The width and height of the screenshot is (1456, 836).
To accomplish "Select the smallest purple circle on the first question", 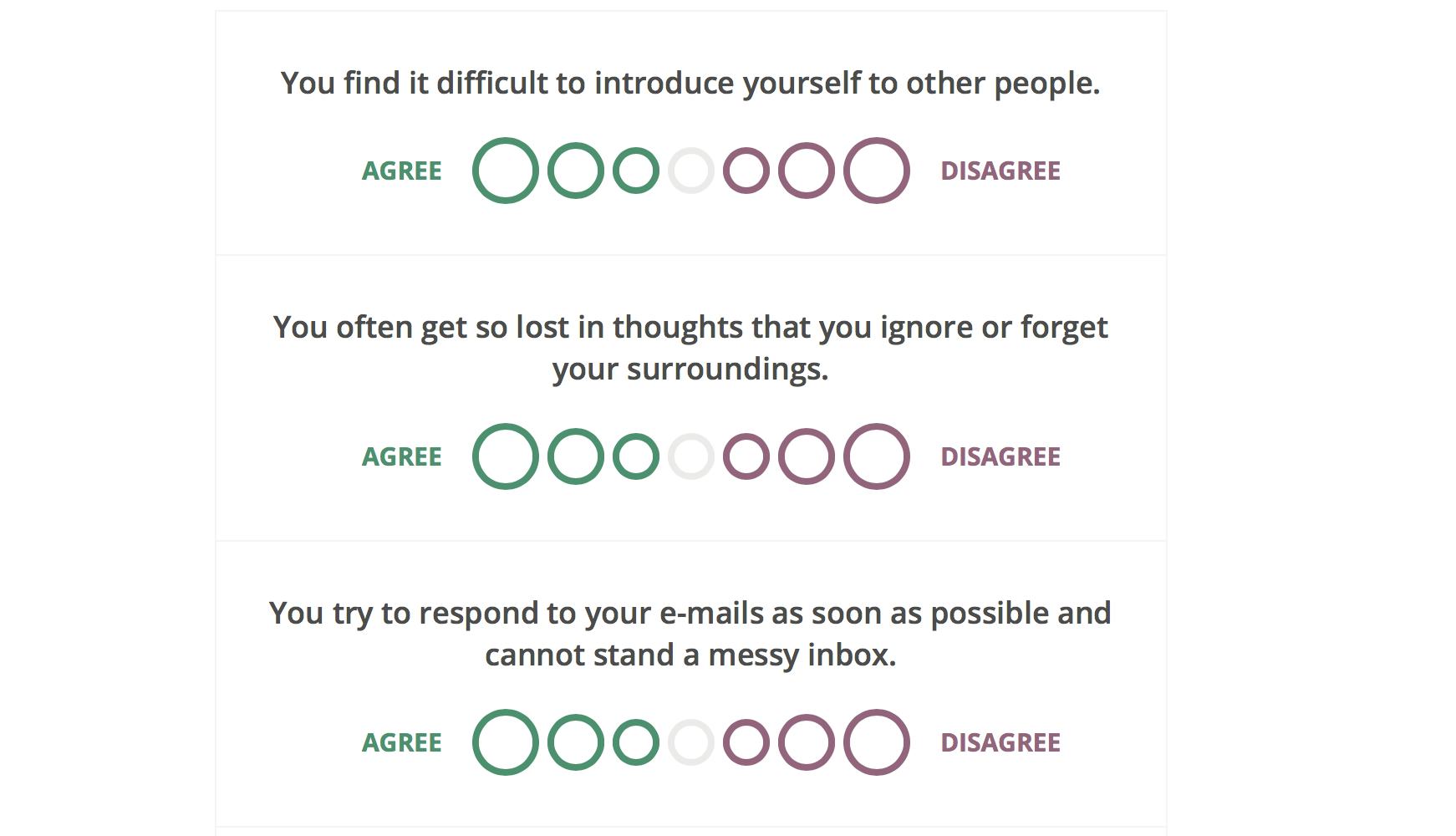I will pos(748,170).
